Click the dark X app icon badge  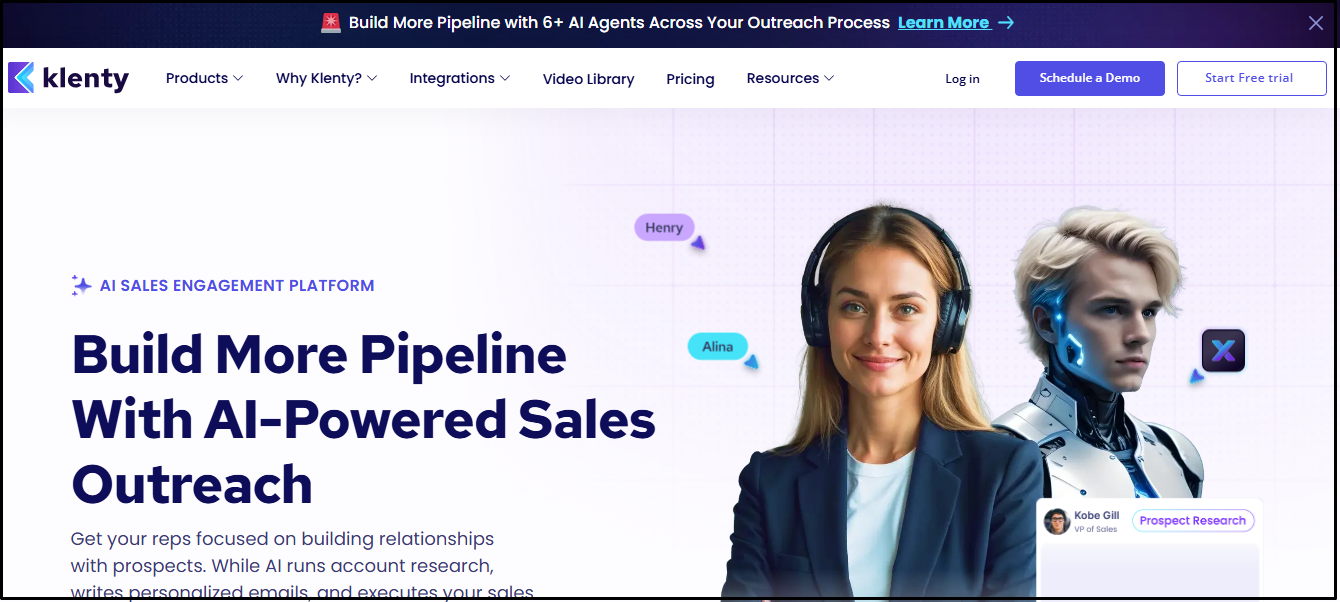click(x=1223, y=351)
